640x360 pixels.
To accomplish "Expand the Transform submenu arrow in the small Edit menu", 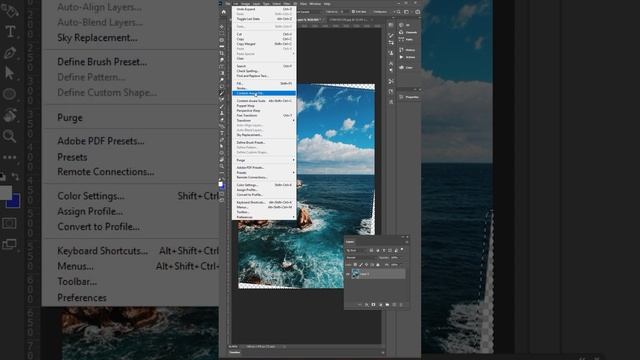I will [293, 120].
